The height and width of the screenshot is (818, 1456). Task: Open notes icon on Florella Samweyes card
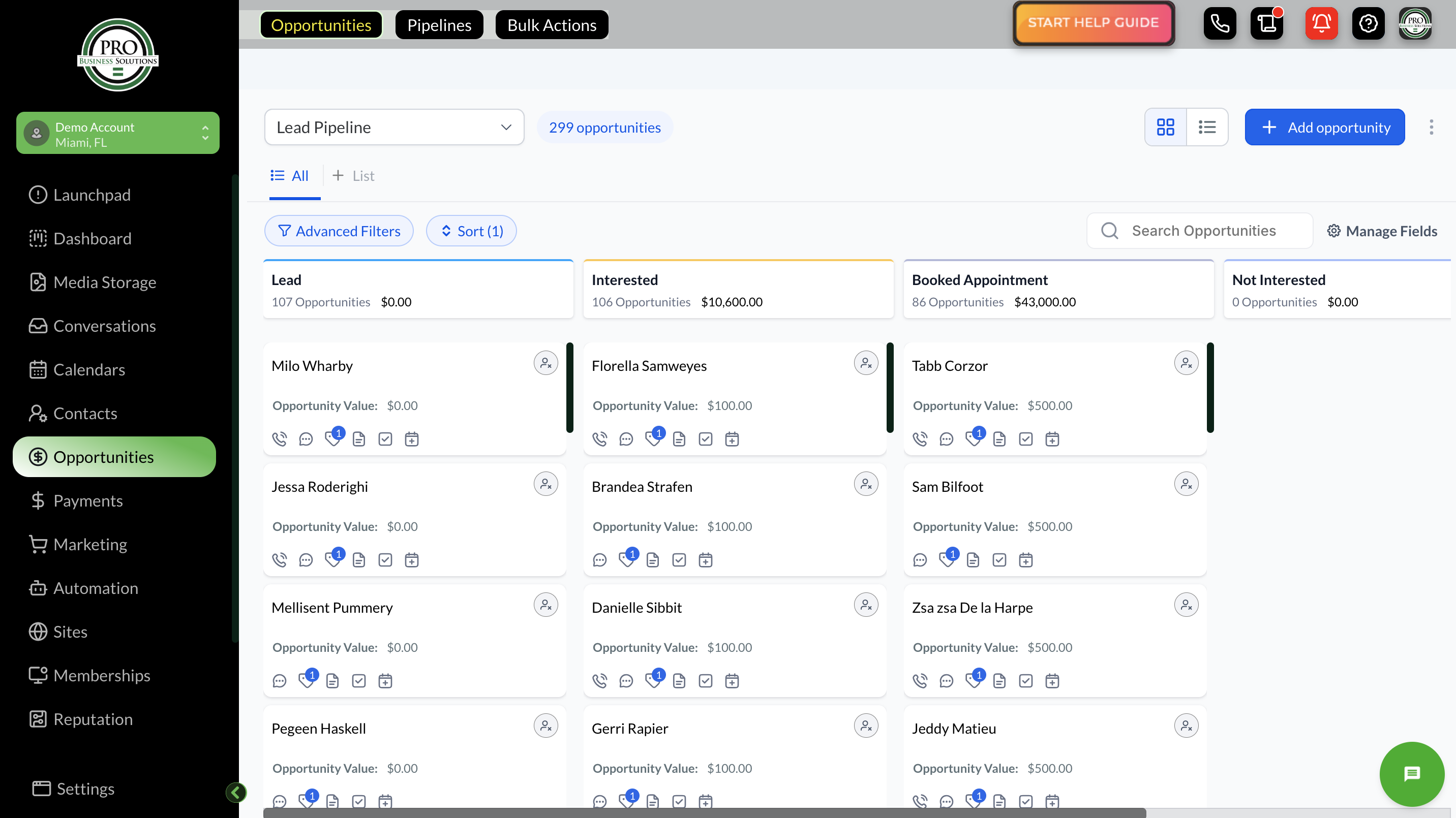[x=679, y=439]
